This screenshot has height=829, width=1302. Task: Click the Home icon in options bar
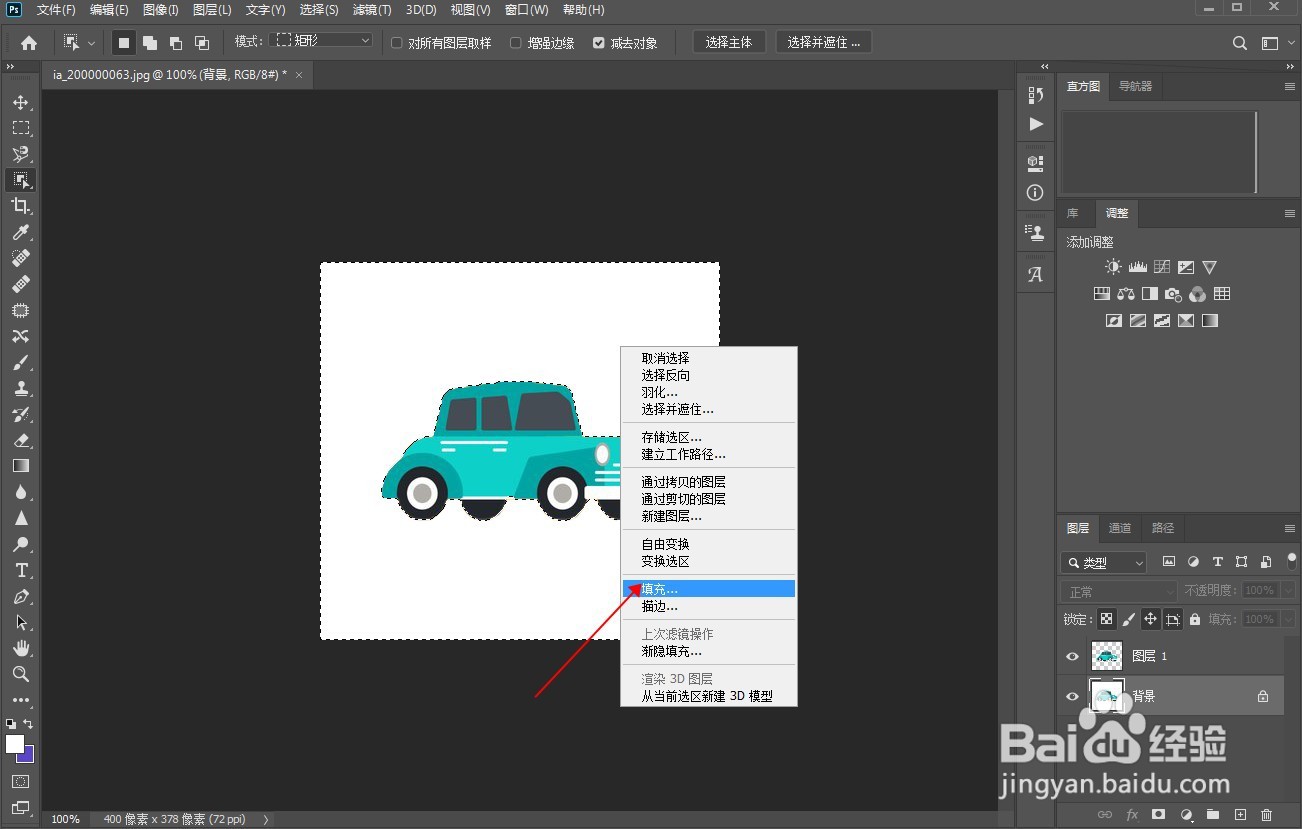(29, 43)
